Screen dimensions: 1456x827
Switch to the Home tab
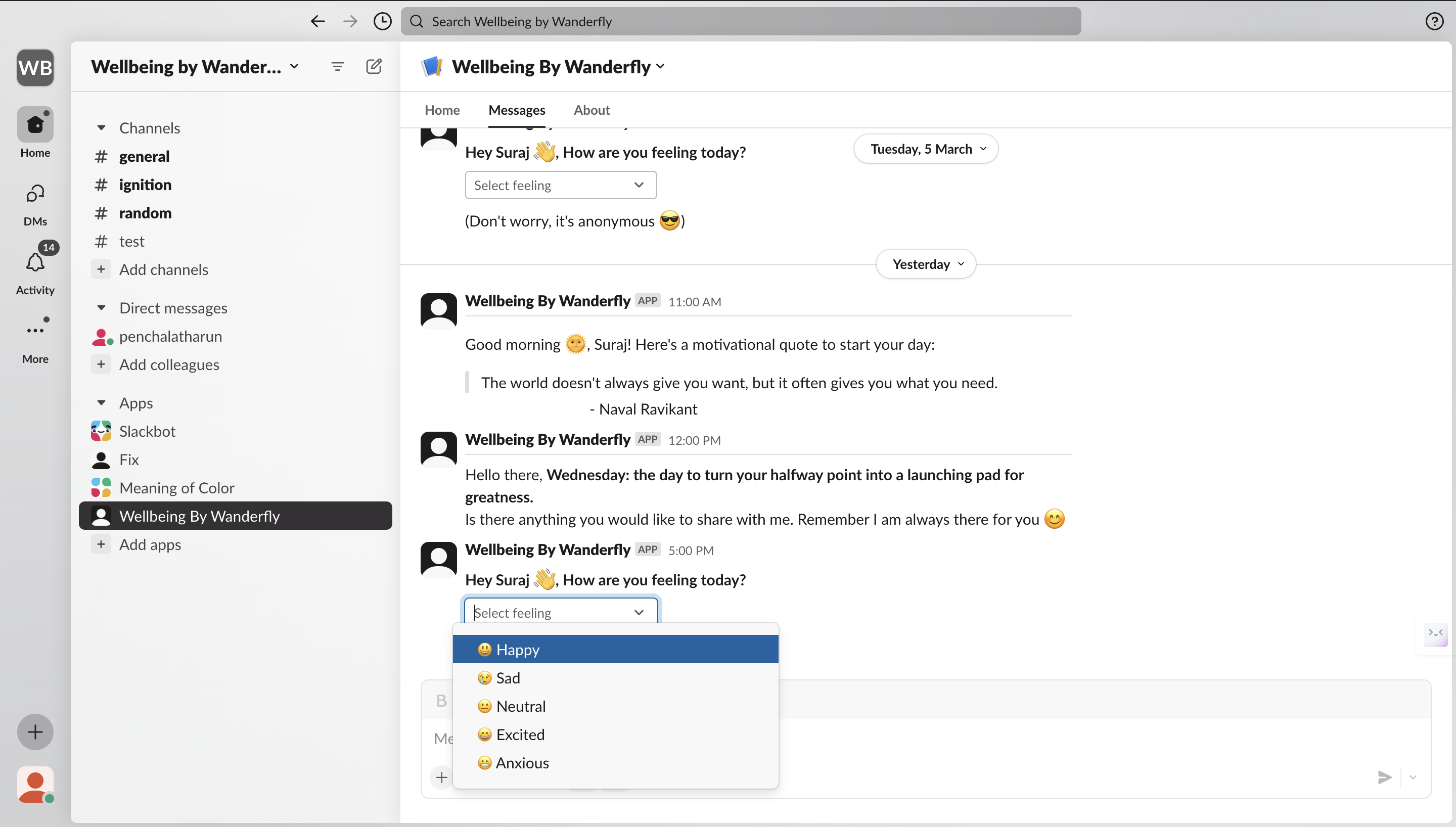pos(442,110)
